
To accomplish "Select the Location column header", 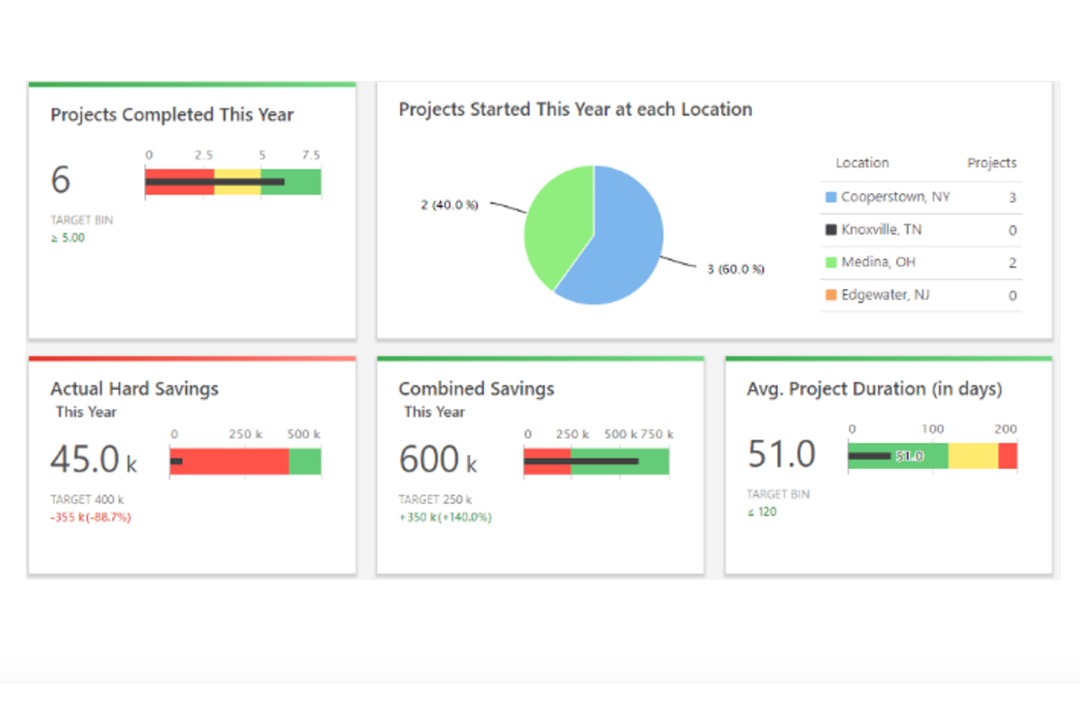I will click(862, 162).
